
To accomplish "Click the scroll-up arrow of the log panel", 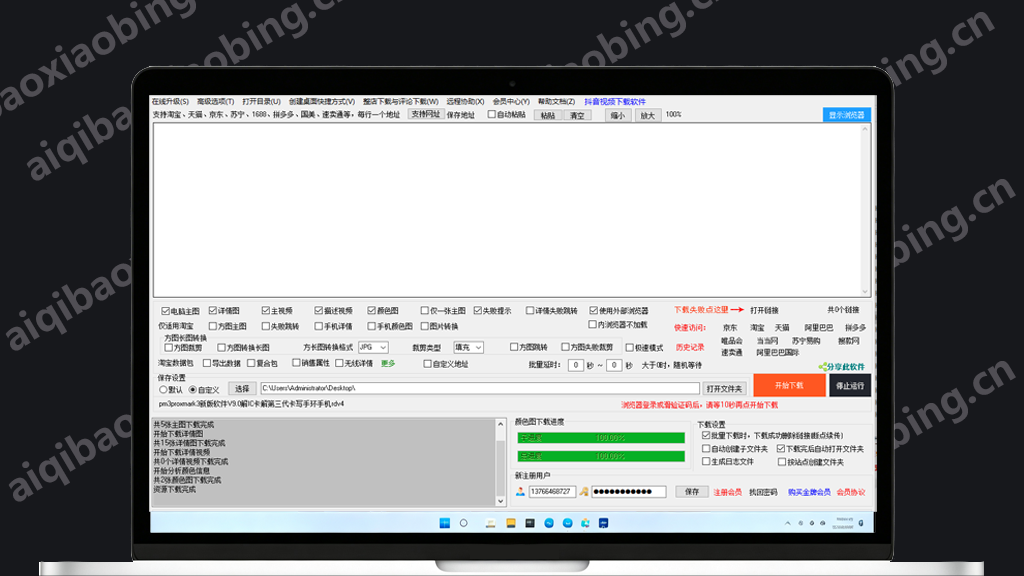I will [x=501, y=424].
